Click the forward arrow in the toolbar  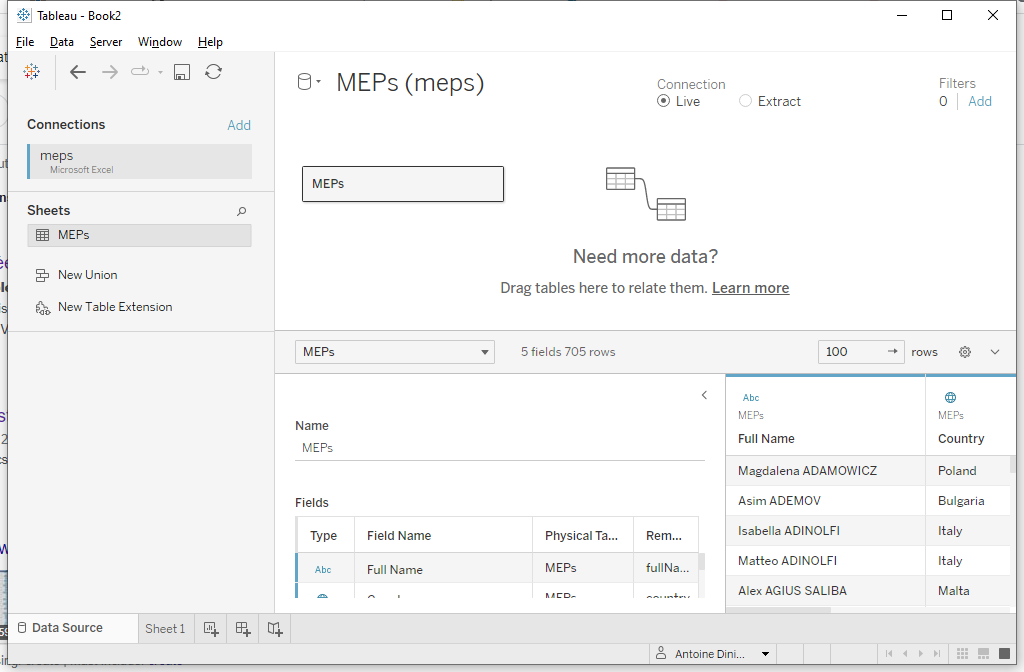[x=110, y=72]
